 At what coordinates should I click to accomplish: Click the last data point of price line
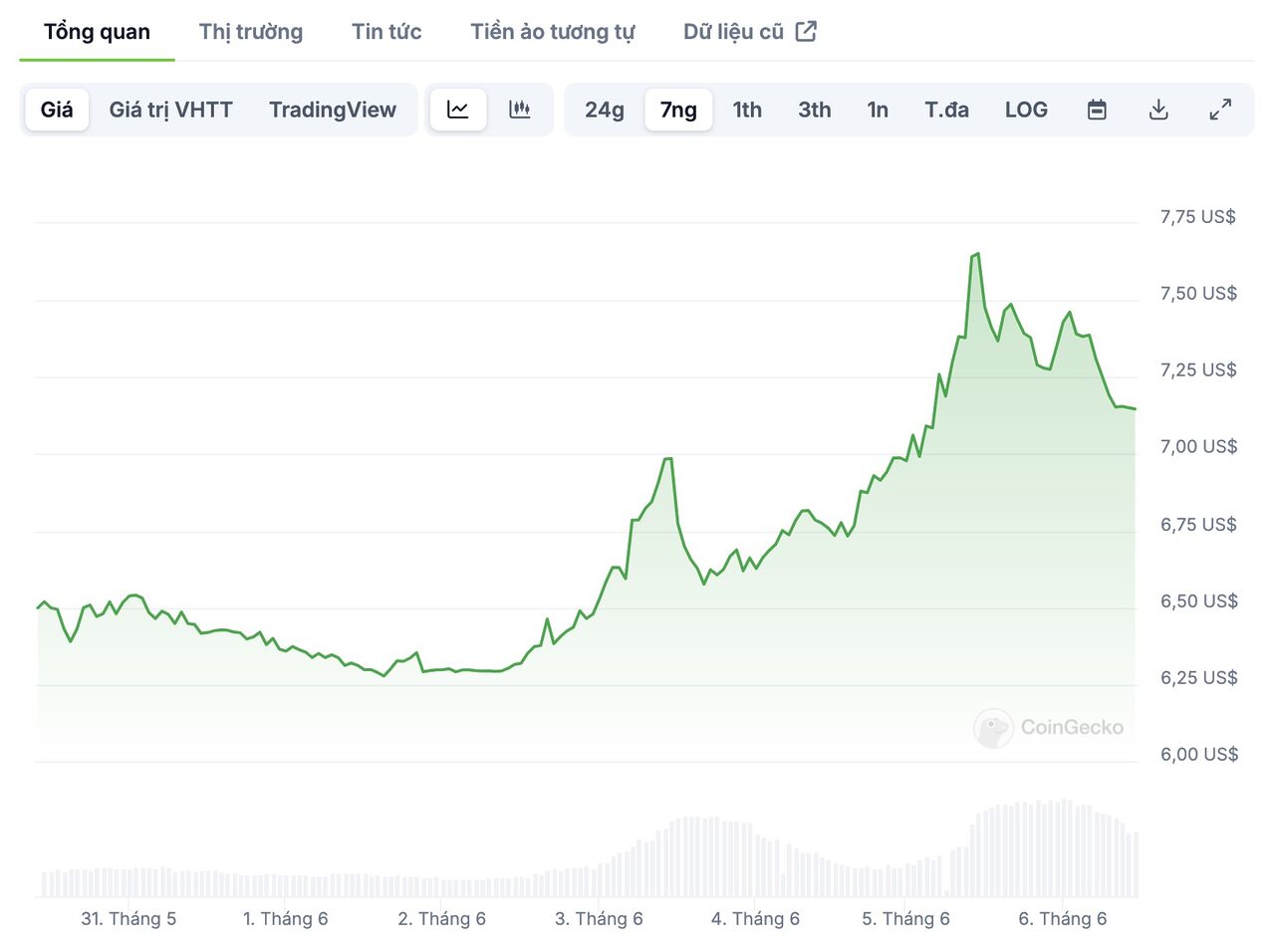1135,409
